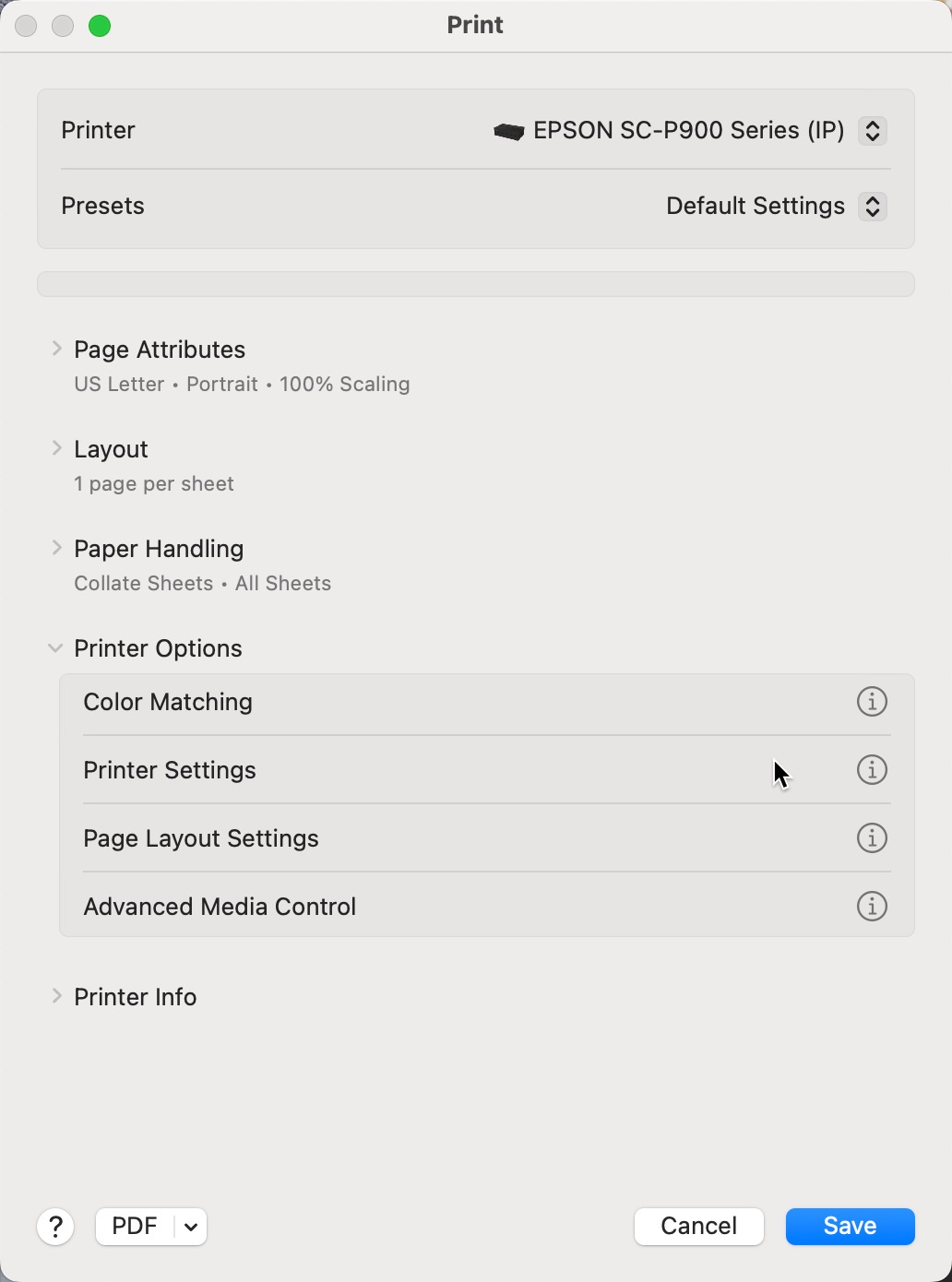Open the Printer selection popup arrows
Viewport: 952px width, 1282px height.
point(873,131)
